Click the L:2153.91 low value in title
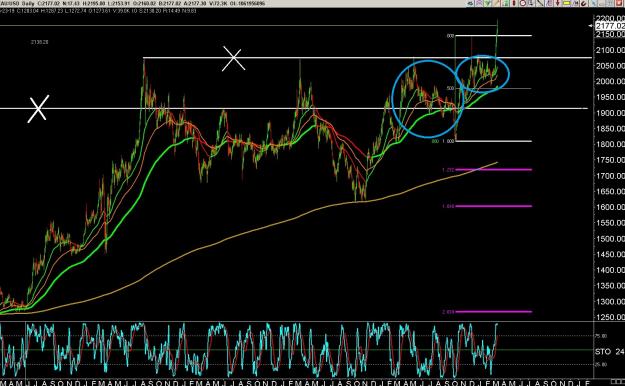This screenshot has height=386, width=625. [118, 4]
